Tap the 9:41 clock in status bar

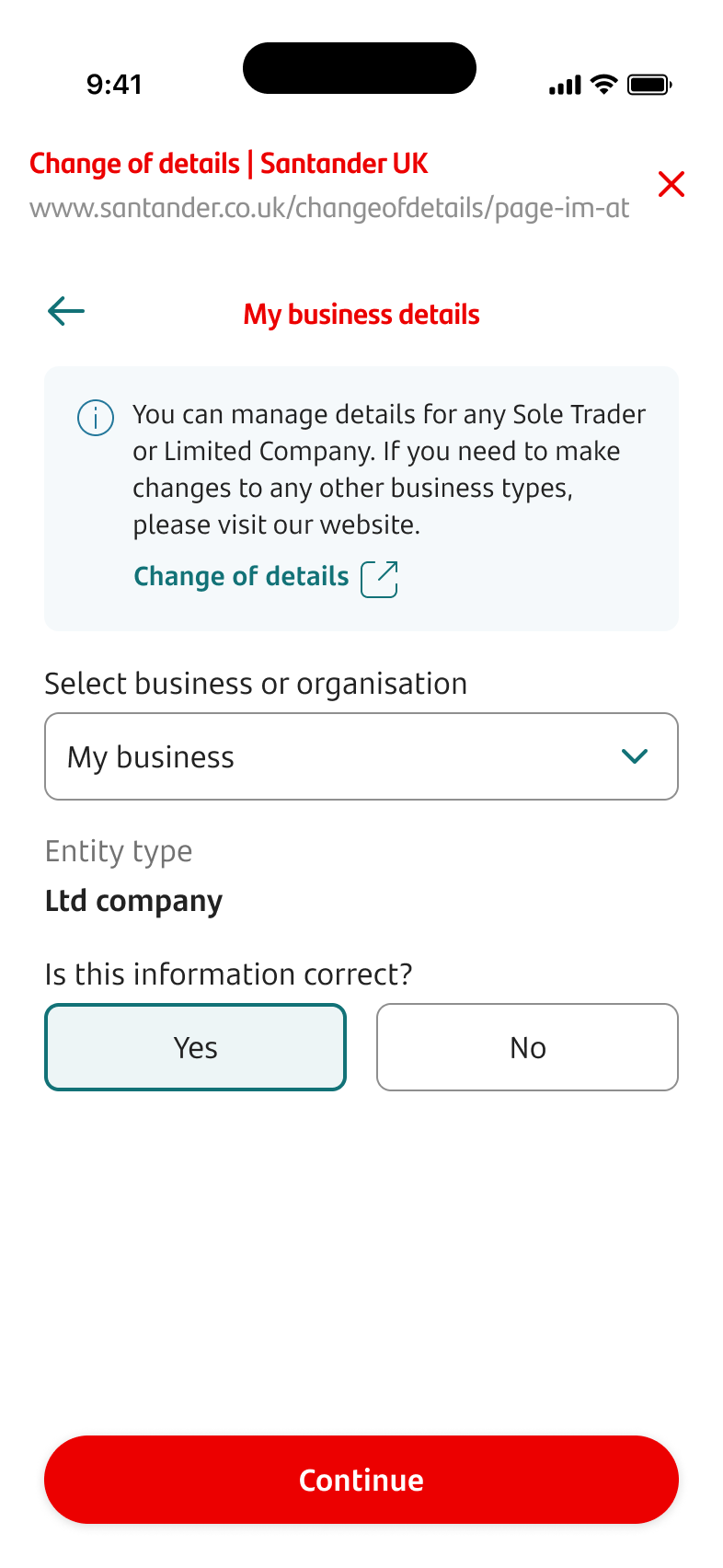click(114, 85)
